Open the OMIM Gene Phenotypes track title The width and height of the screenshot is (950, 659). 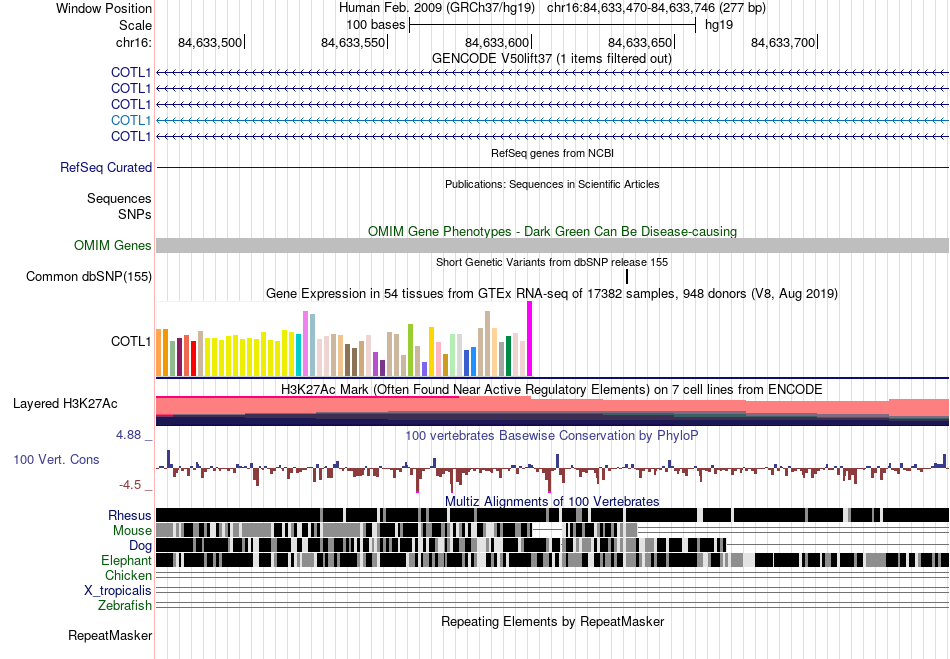click(x=553, y=231)
